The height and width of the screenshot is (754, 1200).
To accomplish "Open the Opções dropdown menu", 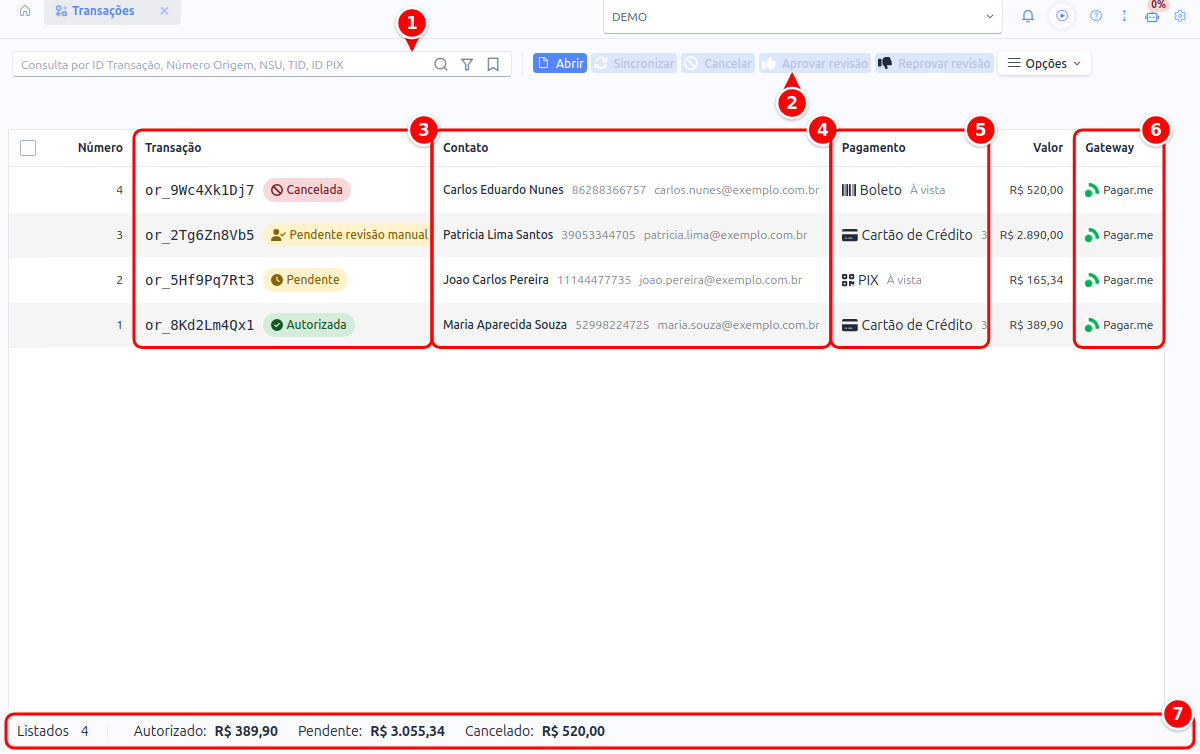I will (1044, 63).
